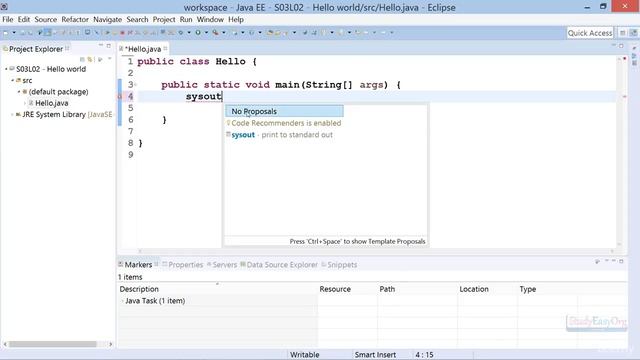
Task: Open the File menu
Action: pyautogui.click(x=8, y=20)
